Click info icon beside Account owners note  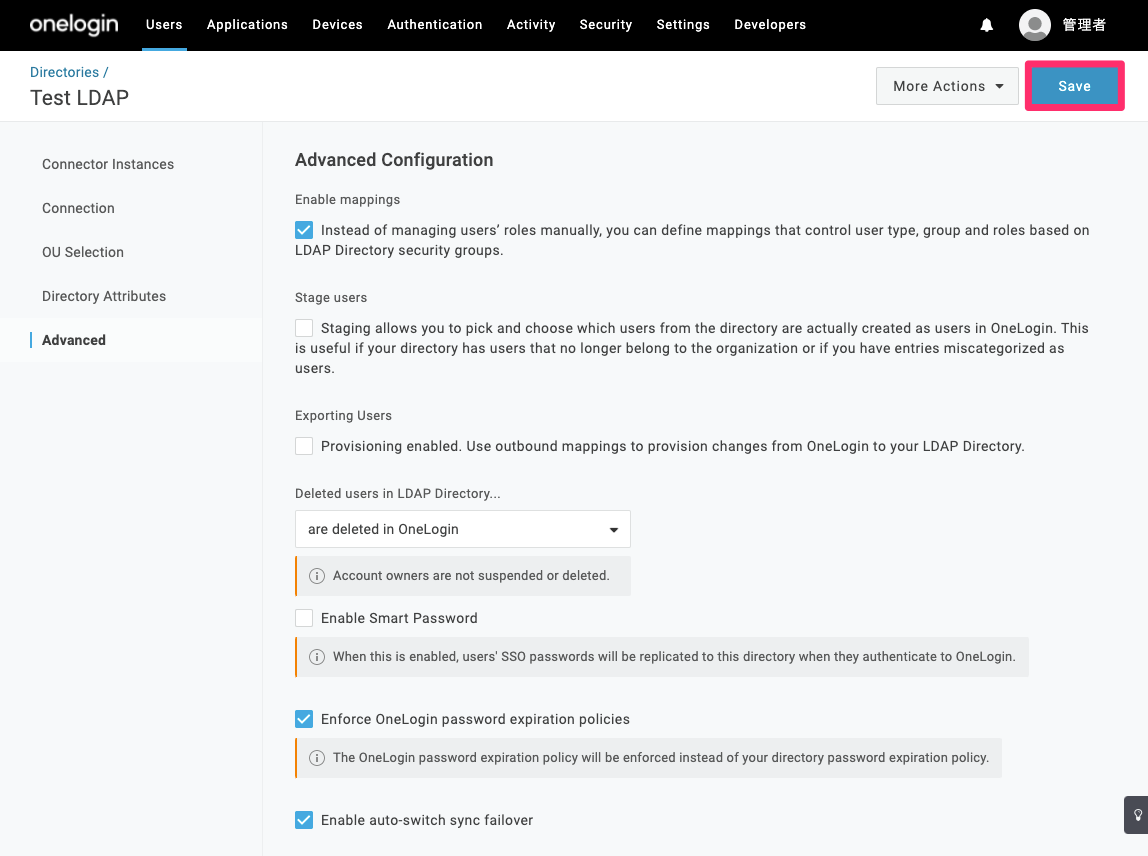[317, 576]
